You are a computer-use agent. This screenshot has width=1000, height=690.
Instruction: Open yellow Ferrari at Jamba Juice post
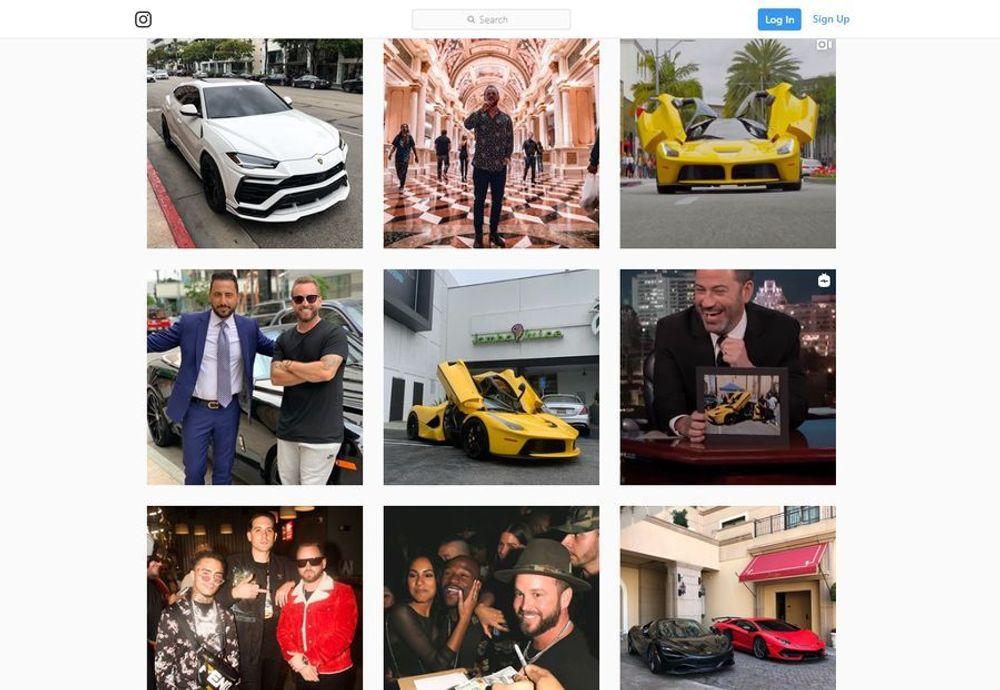pos(491,377)
